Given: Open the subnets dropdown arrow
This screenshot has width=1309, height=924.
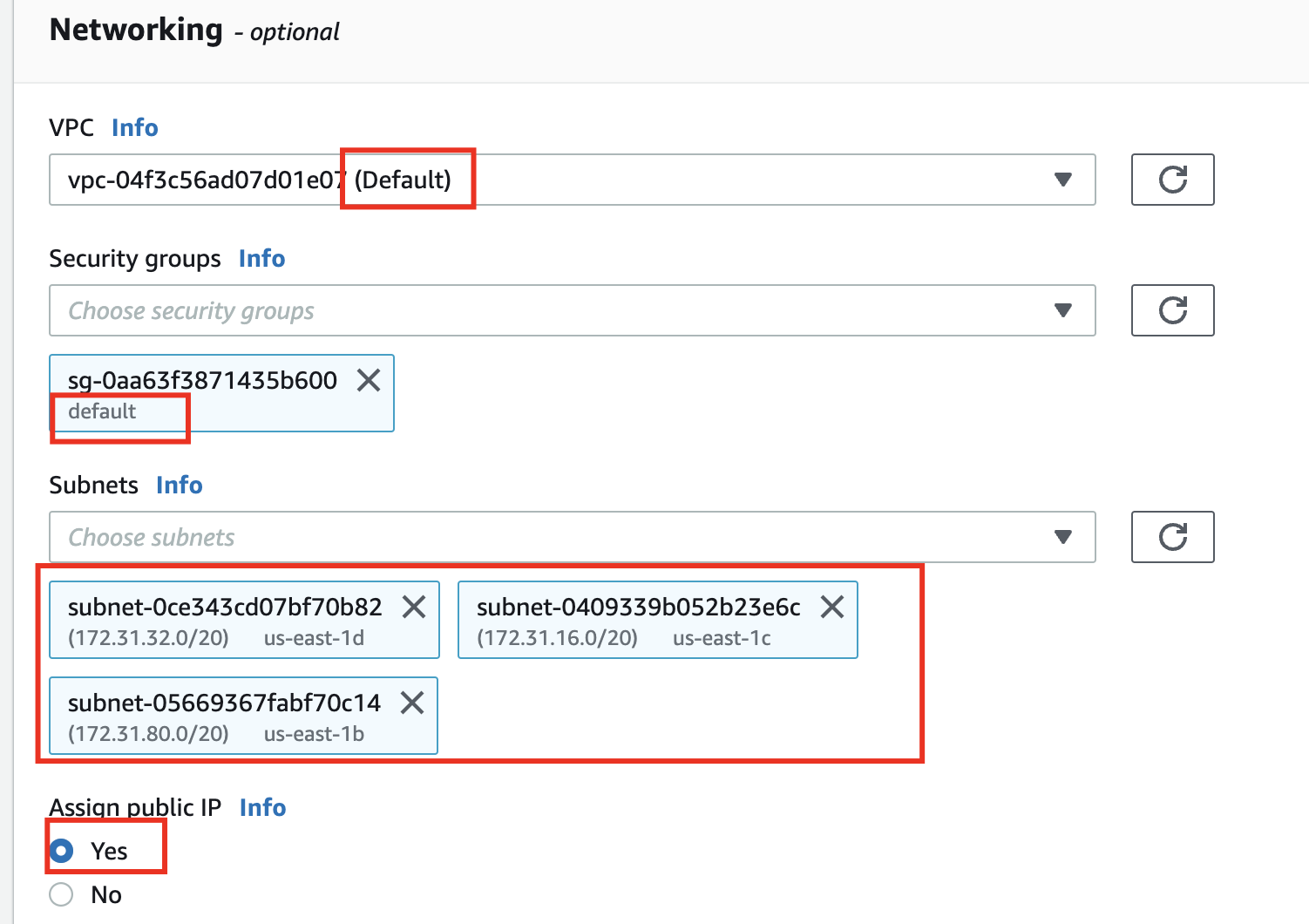Looking at the screenshot, I should [x=1062, y=537].
